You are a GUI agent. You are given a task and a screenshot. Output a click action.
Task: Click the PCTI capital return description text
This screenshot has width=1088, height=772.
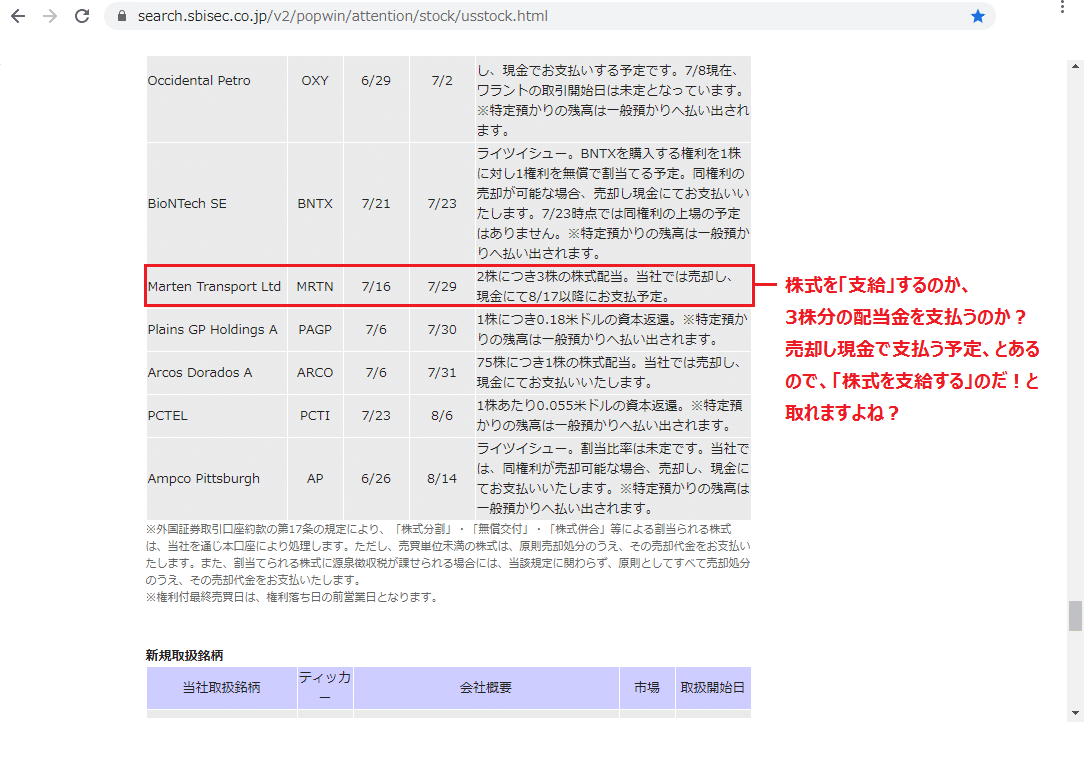(610, 415)
